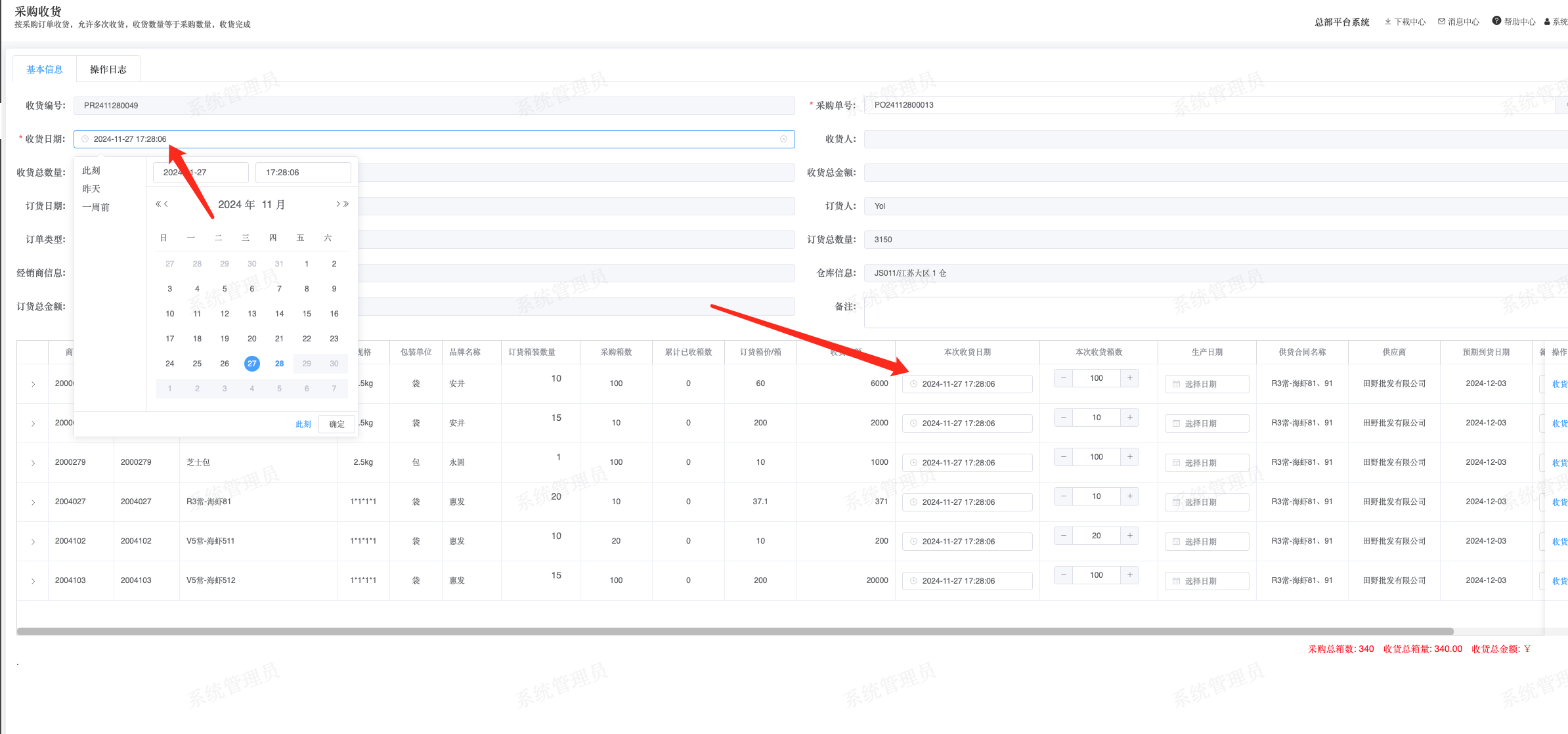
Task: Select the 基本信息 tab
Action: tap(45, 70)
